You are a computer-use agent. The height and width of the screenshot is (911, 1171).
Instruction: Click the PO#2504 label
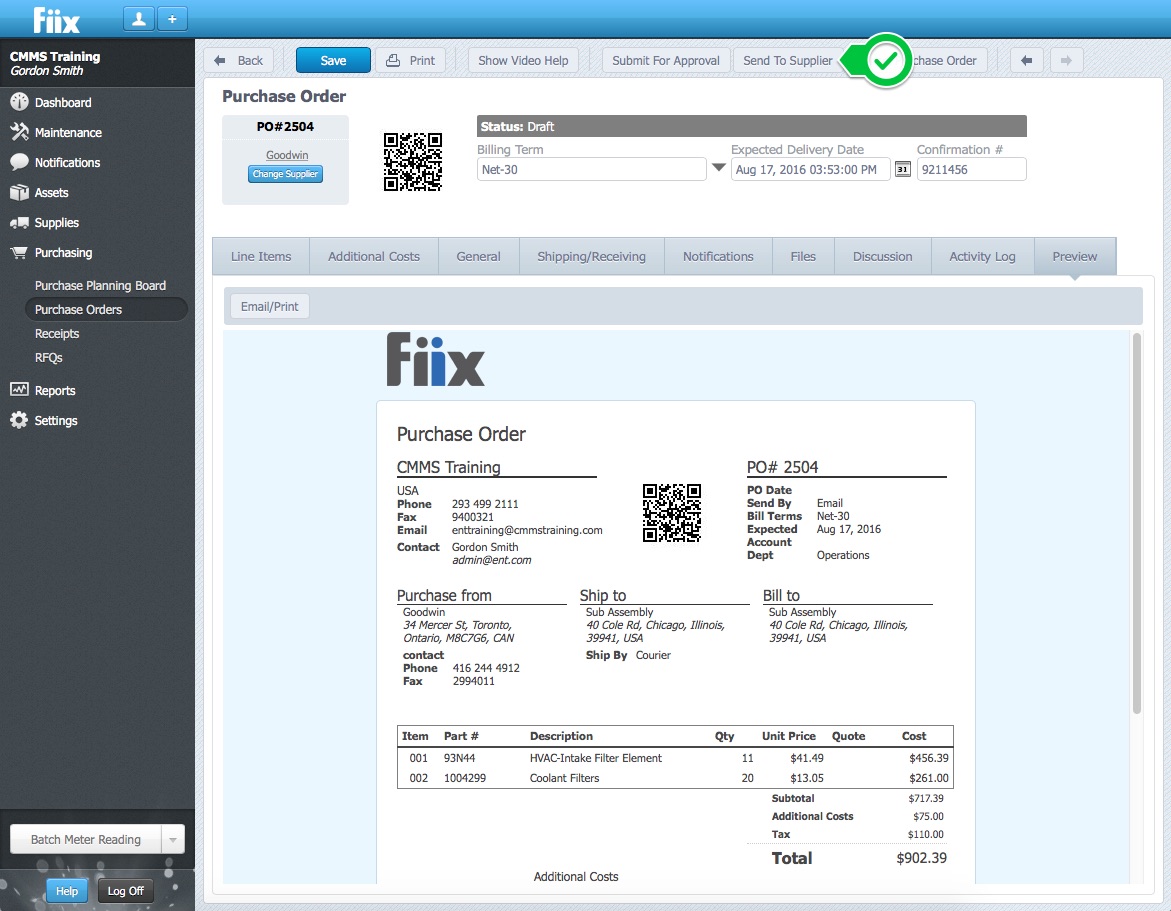[285, 127]
